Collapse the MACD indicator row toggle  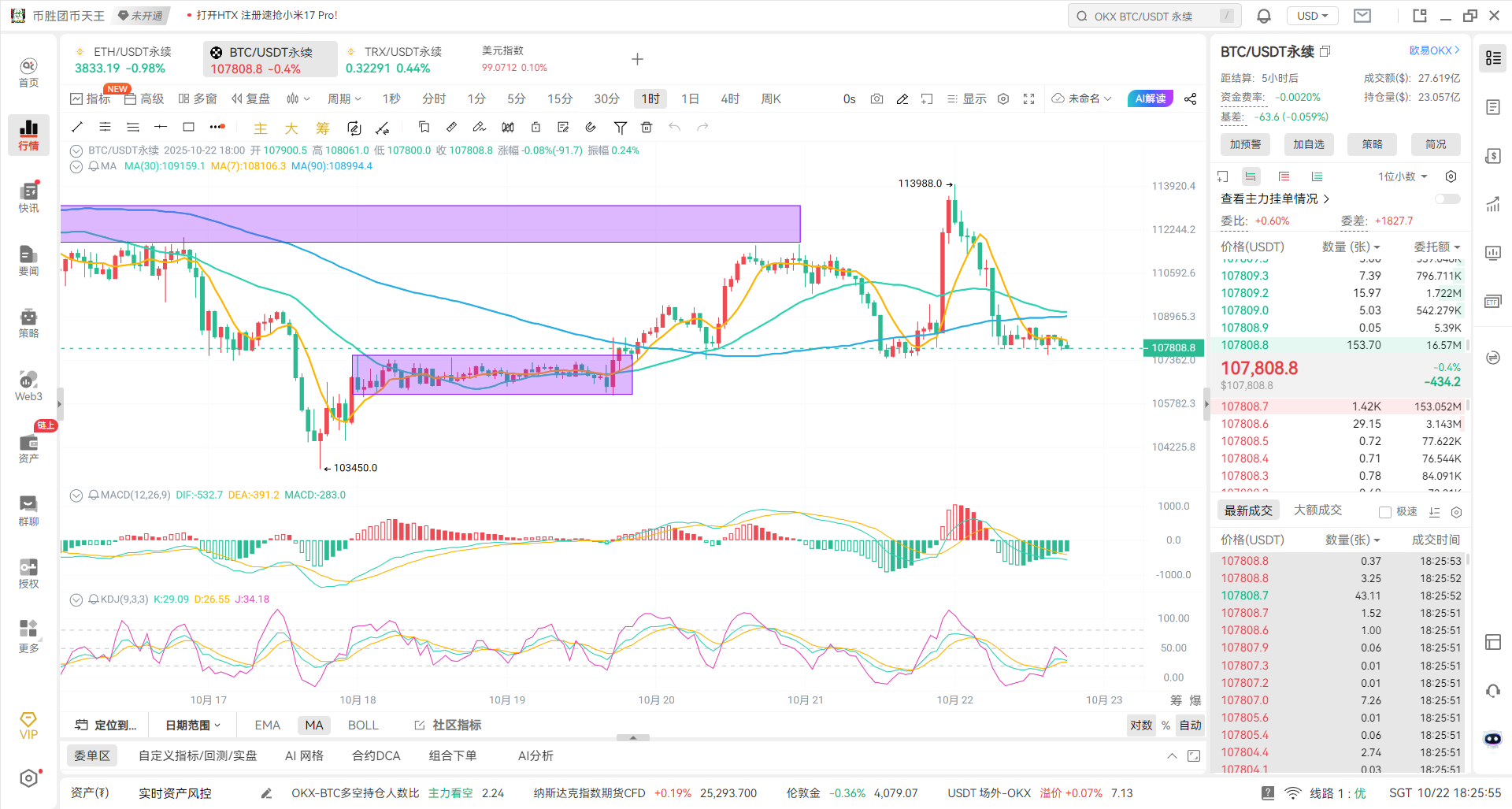point(76,495)
